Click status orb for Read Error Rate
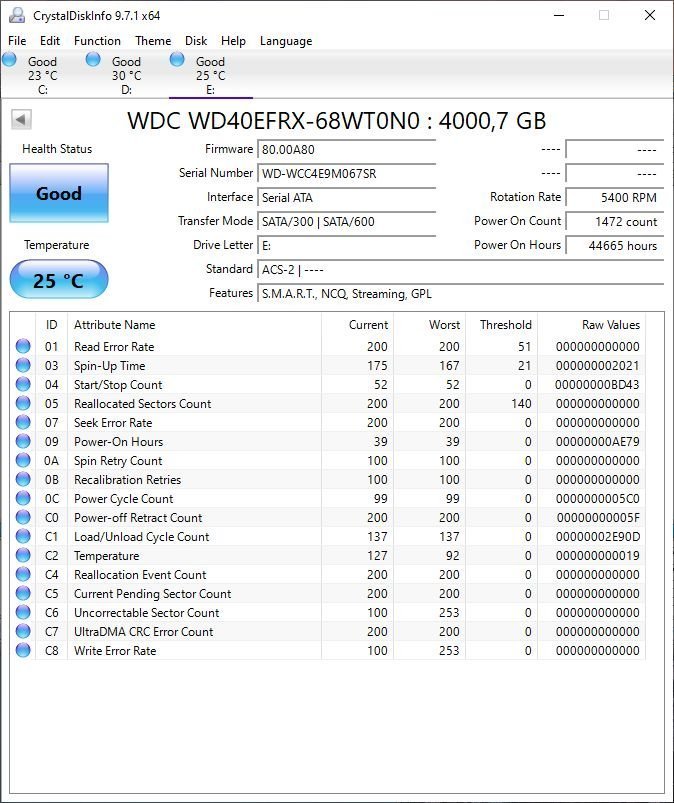674x803 pixels. coord(23,347)
